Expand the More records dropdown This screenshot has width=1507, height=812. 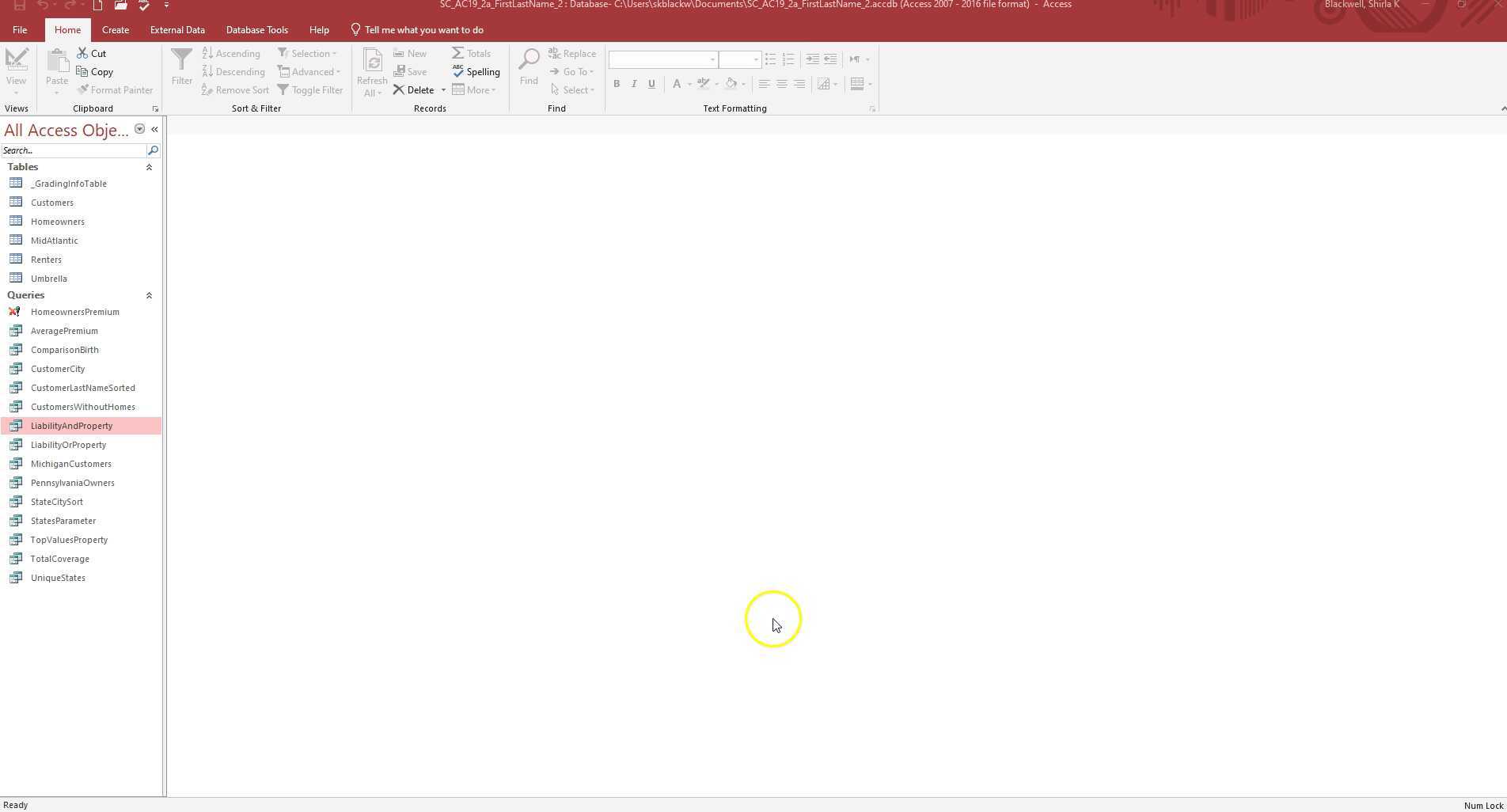(x=474, y=89)
